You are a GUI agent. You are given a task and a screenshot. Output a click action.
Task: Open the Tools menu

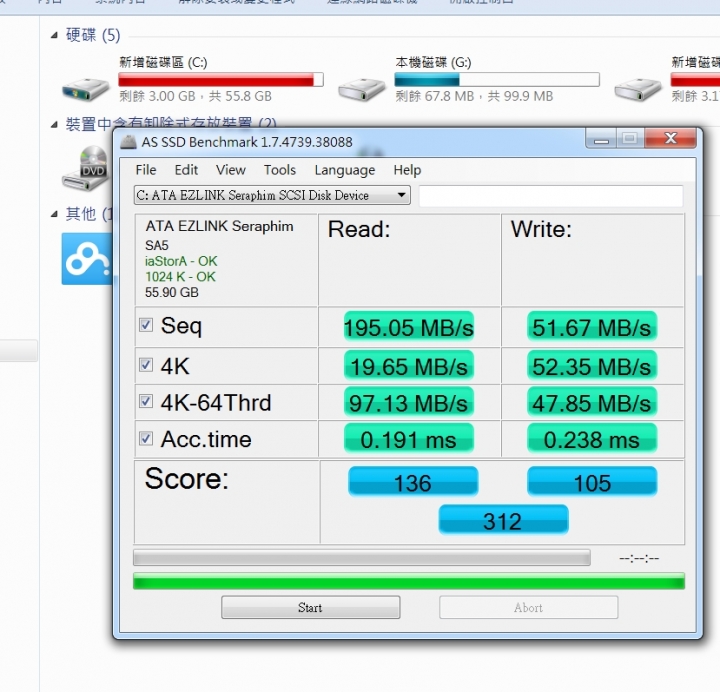(280, 170)
